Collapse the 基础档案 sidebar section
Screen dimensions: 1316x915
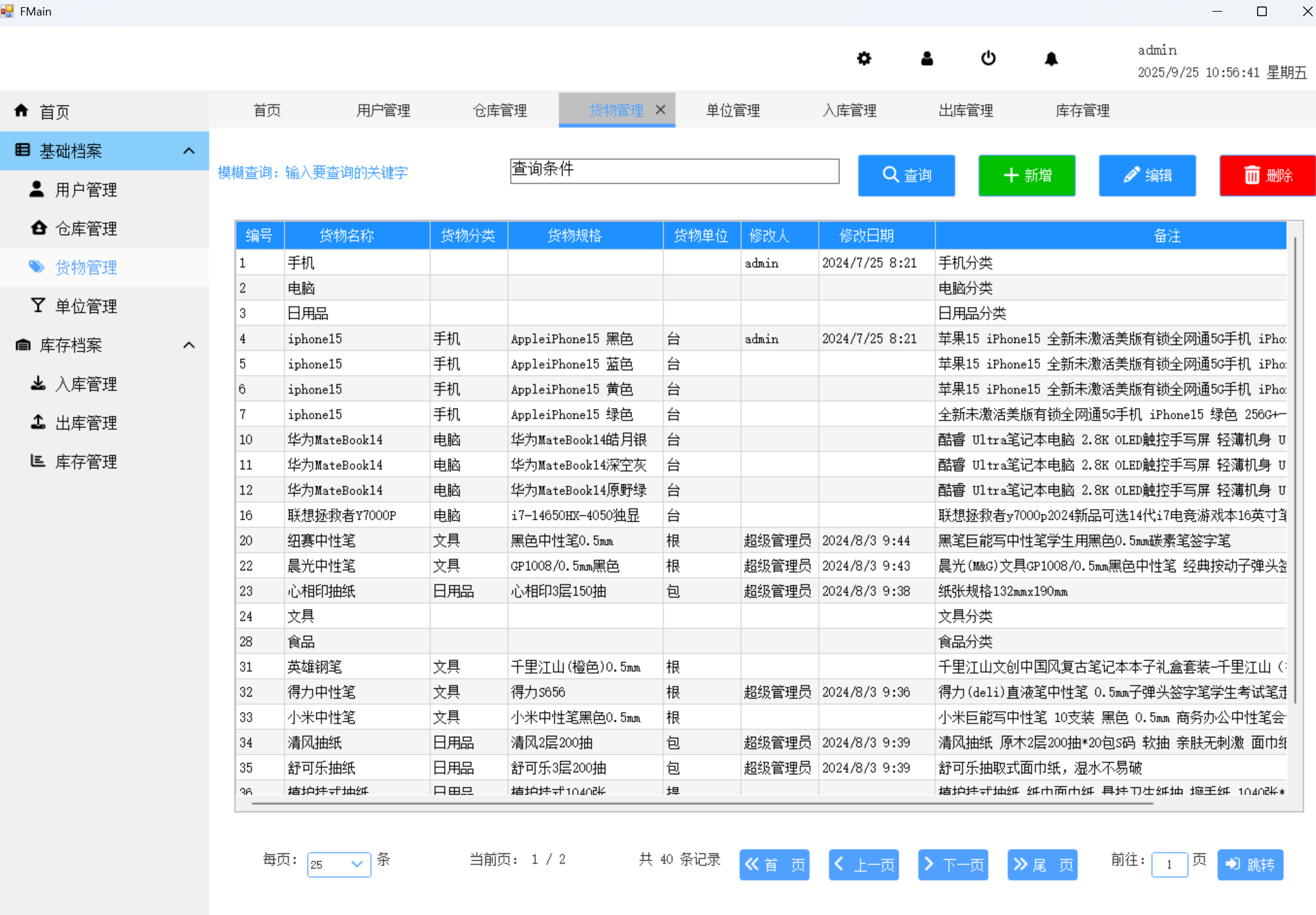188,151
